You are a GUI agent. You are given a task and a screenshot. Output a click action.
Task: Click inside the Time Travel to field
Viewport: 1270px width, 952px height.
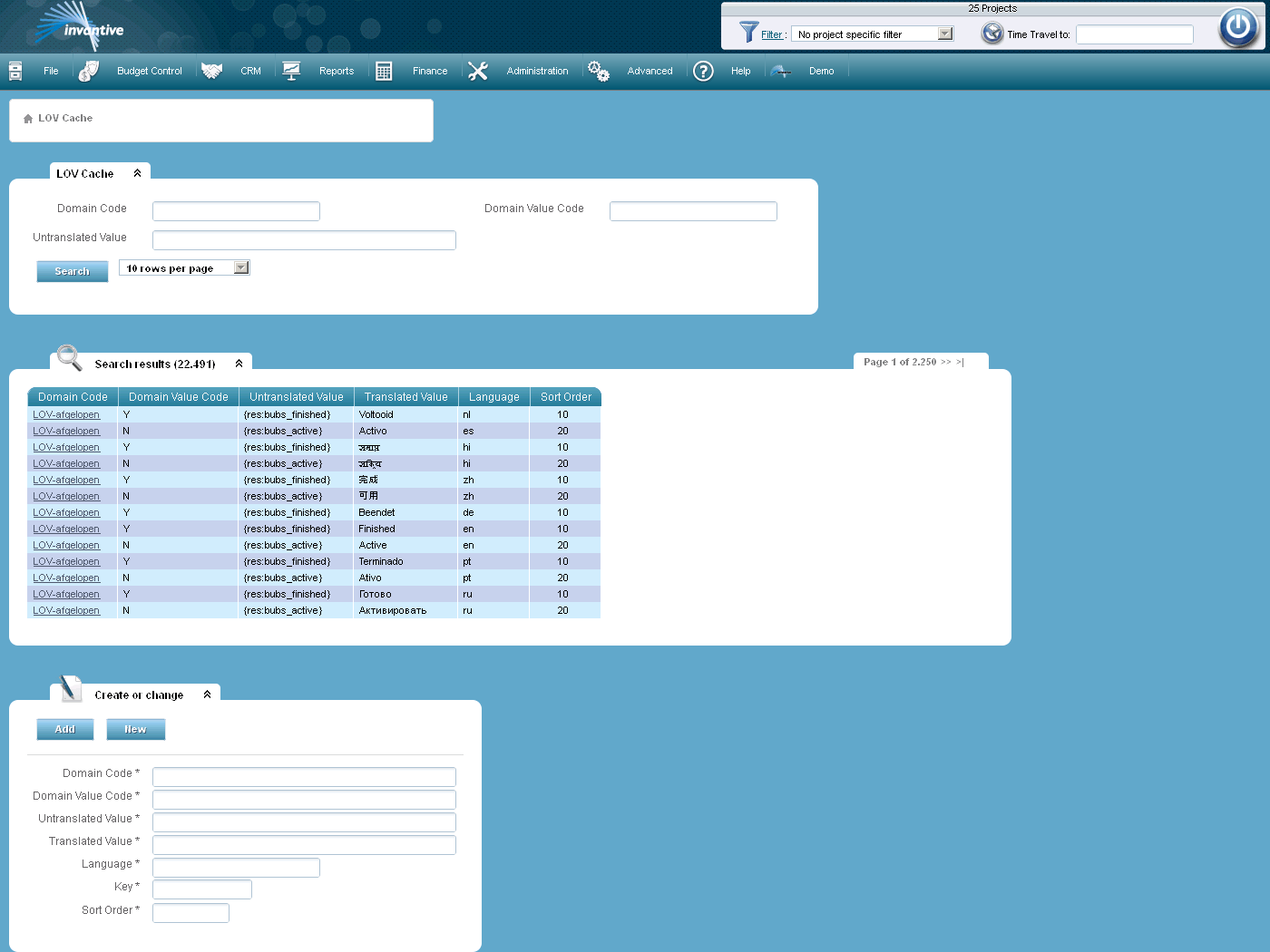point(1134,34)
